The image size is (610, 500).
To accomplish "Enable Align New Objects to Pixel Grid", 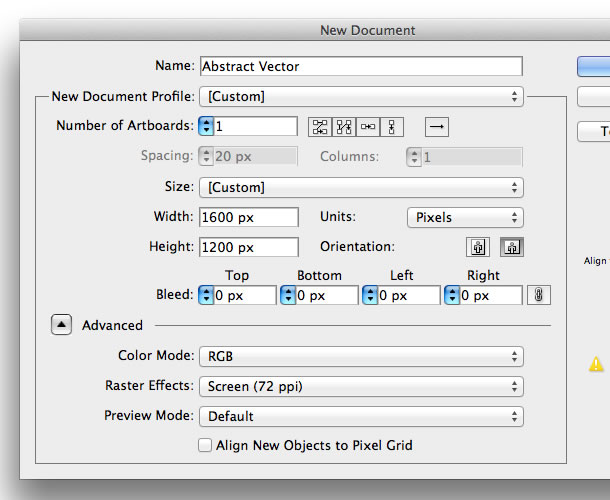I will click(x=206, y=445).
